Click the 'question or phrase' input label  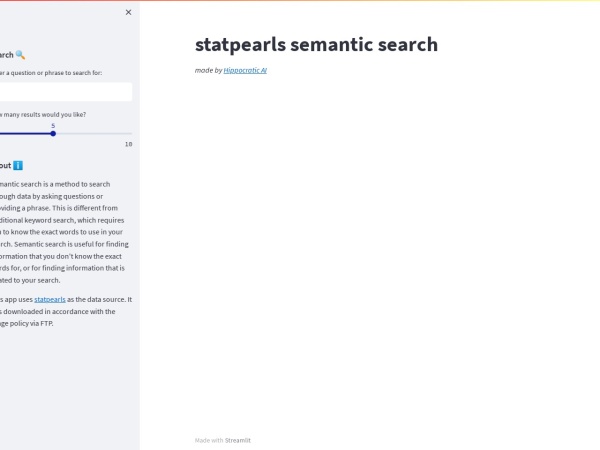[x=51, y=73]
